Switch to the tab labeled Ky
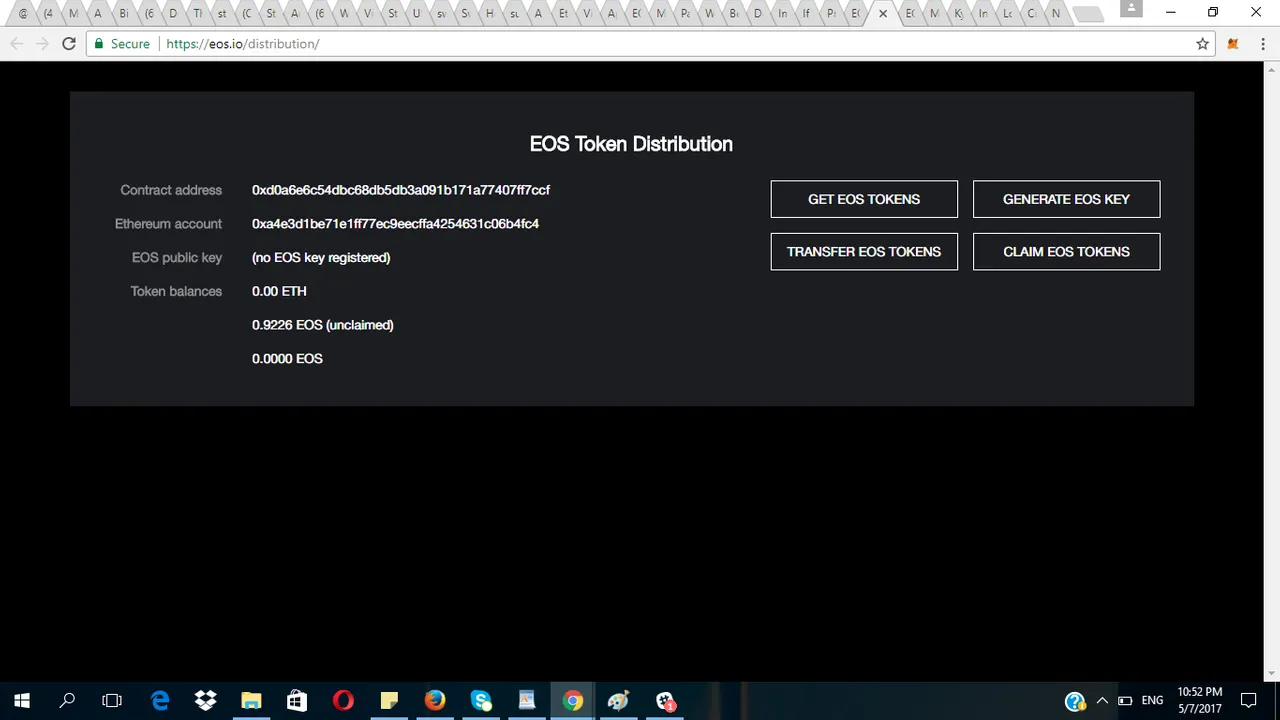 click(x=960, y=14)
